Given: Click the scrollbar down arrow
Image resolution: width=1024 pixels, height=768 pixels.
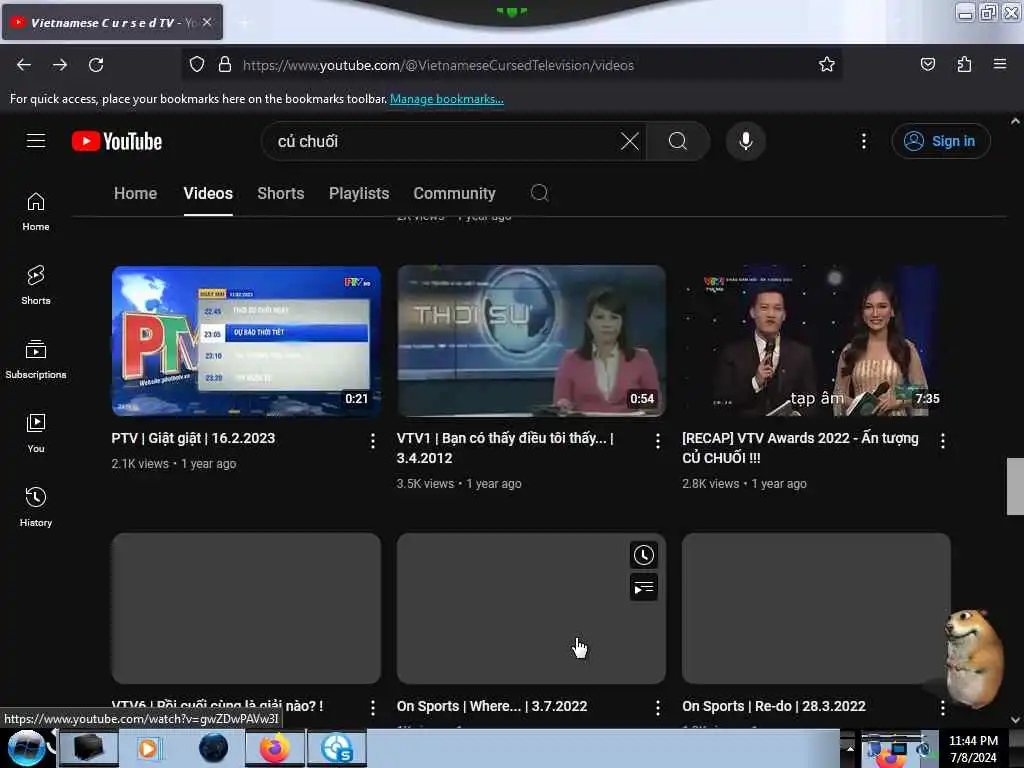Looking at the screenshot, I should point(1015,720).
